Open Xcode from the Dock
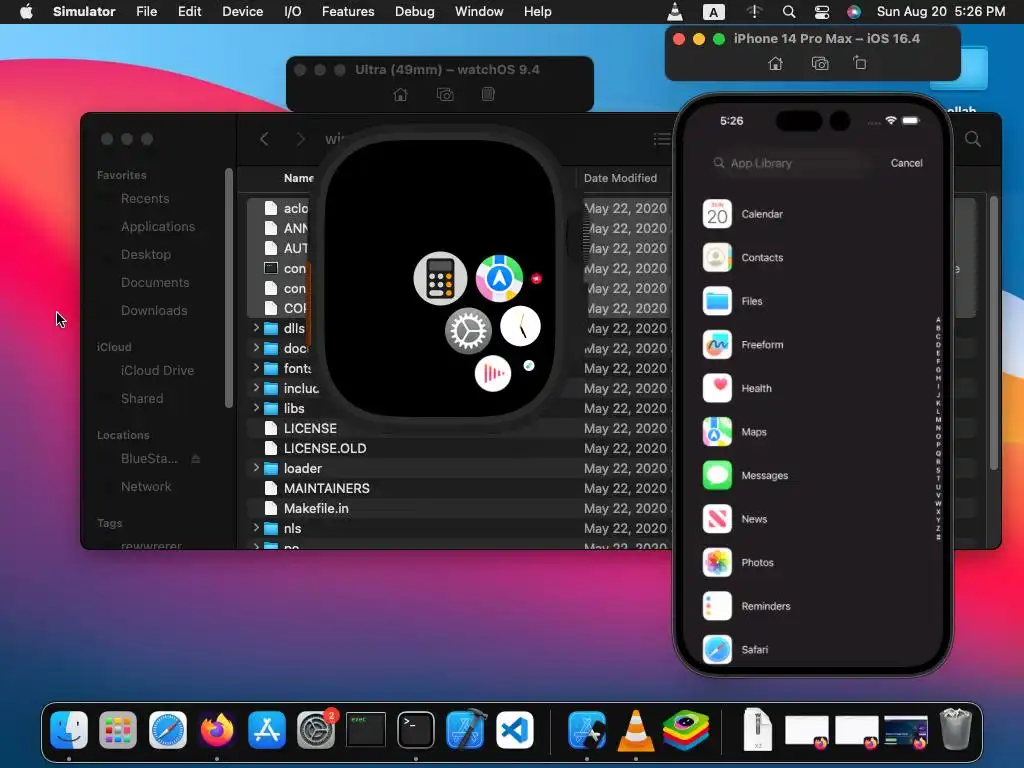1024x768 pixels. 466,729
